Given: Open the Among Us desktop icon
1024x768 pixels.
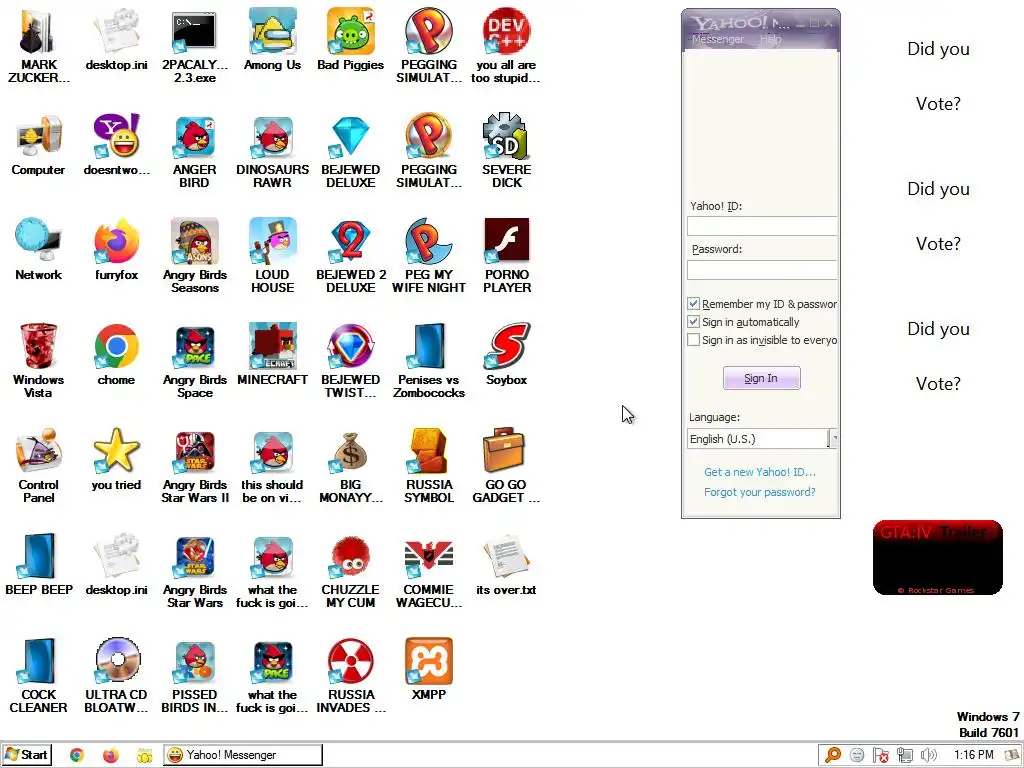Looking at the screenshot, I should [272, 39].
